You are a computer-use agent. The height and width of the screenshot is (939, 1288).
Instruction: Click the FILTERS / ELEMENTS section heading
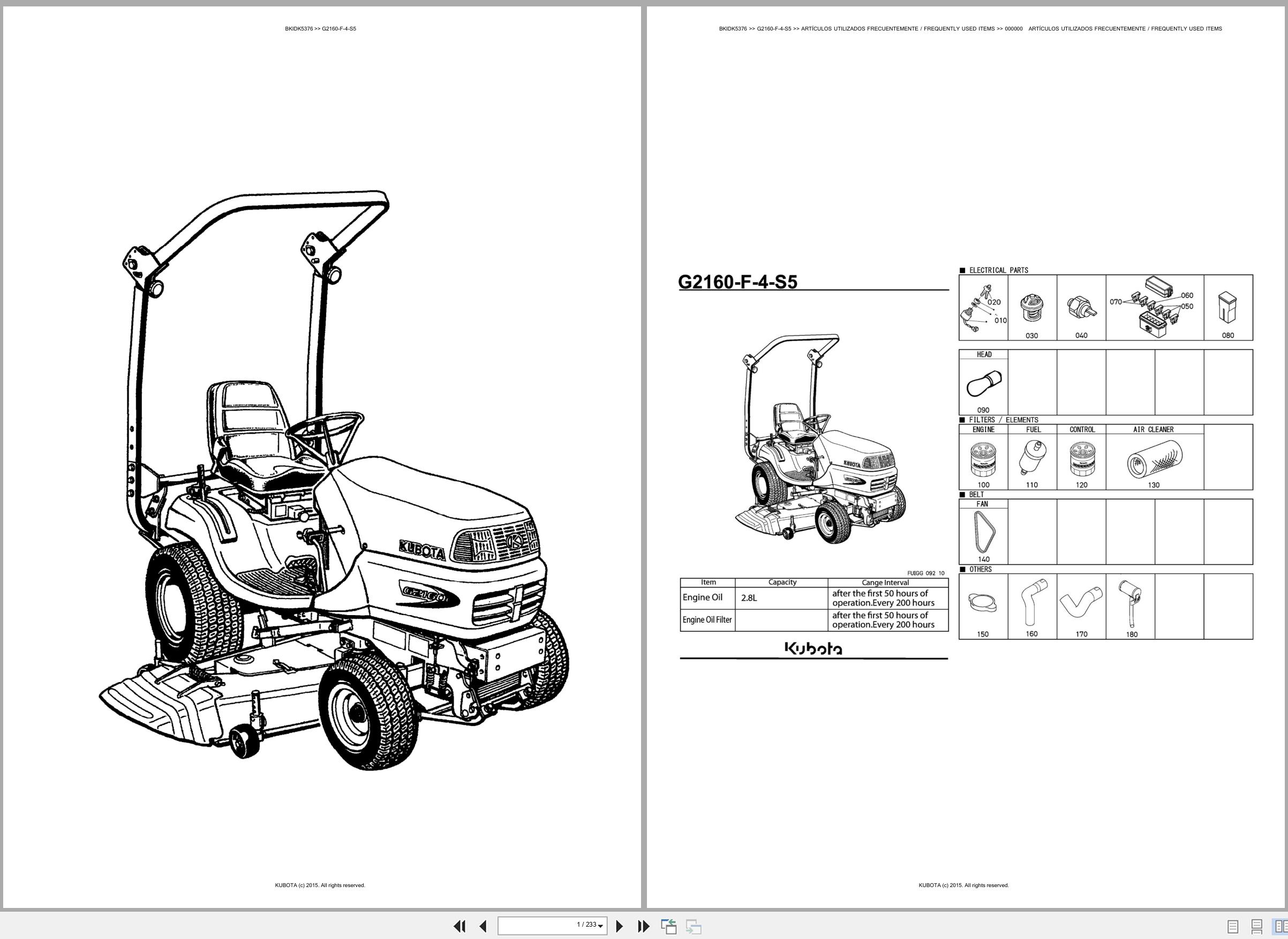[x=1004, y=420]
